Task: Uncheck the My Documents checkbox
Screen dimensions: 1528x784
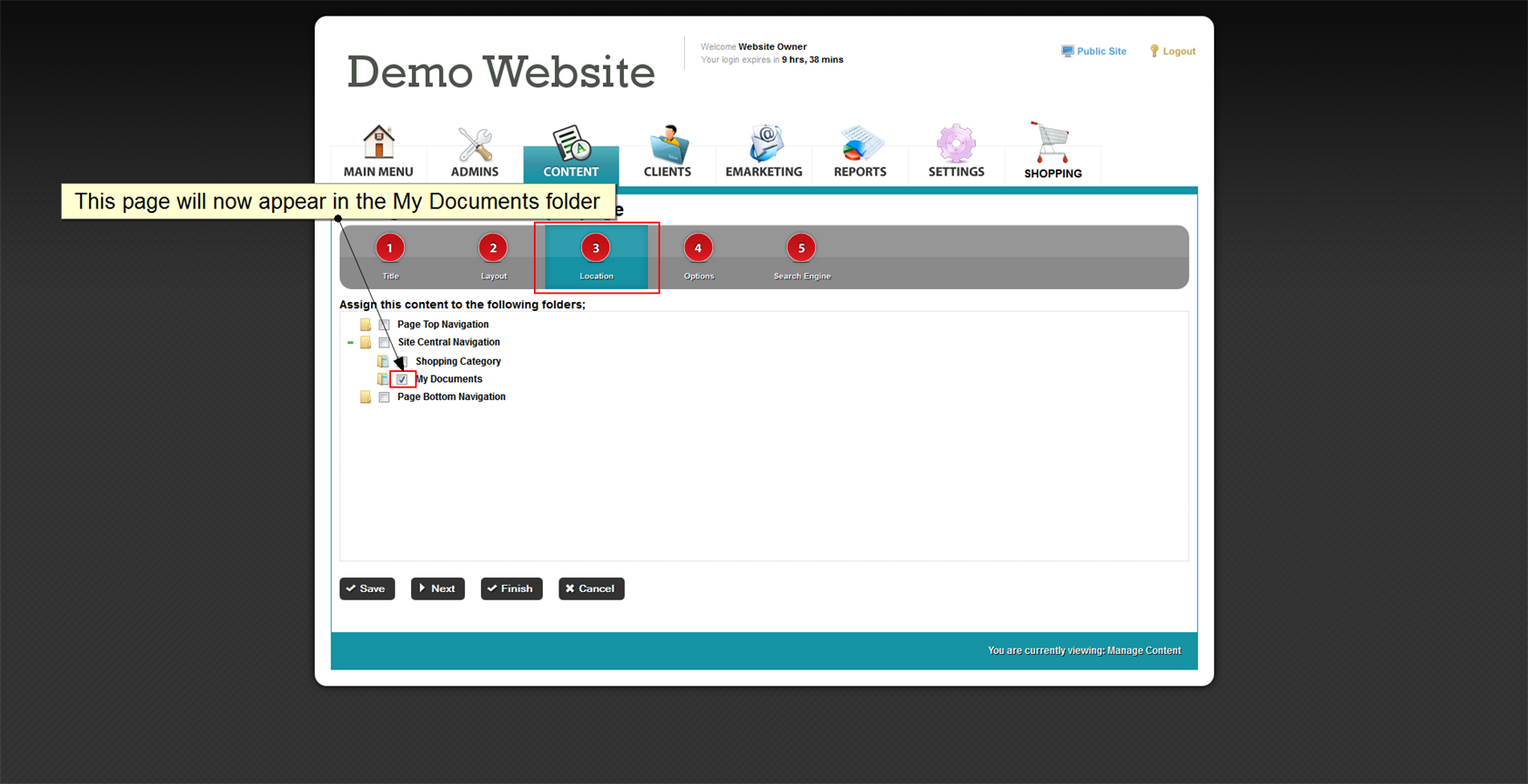Action: [402, 379]
